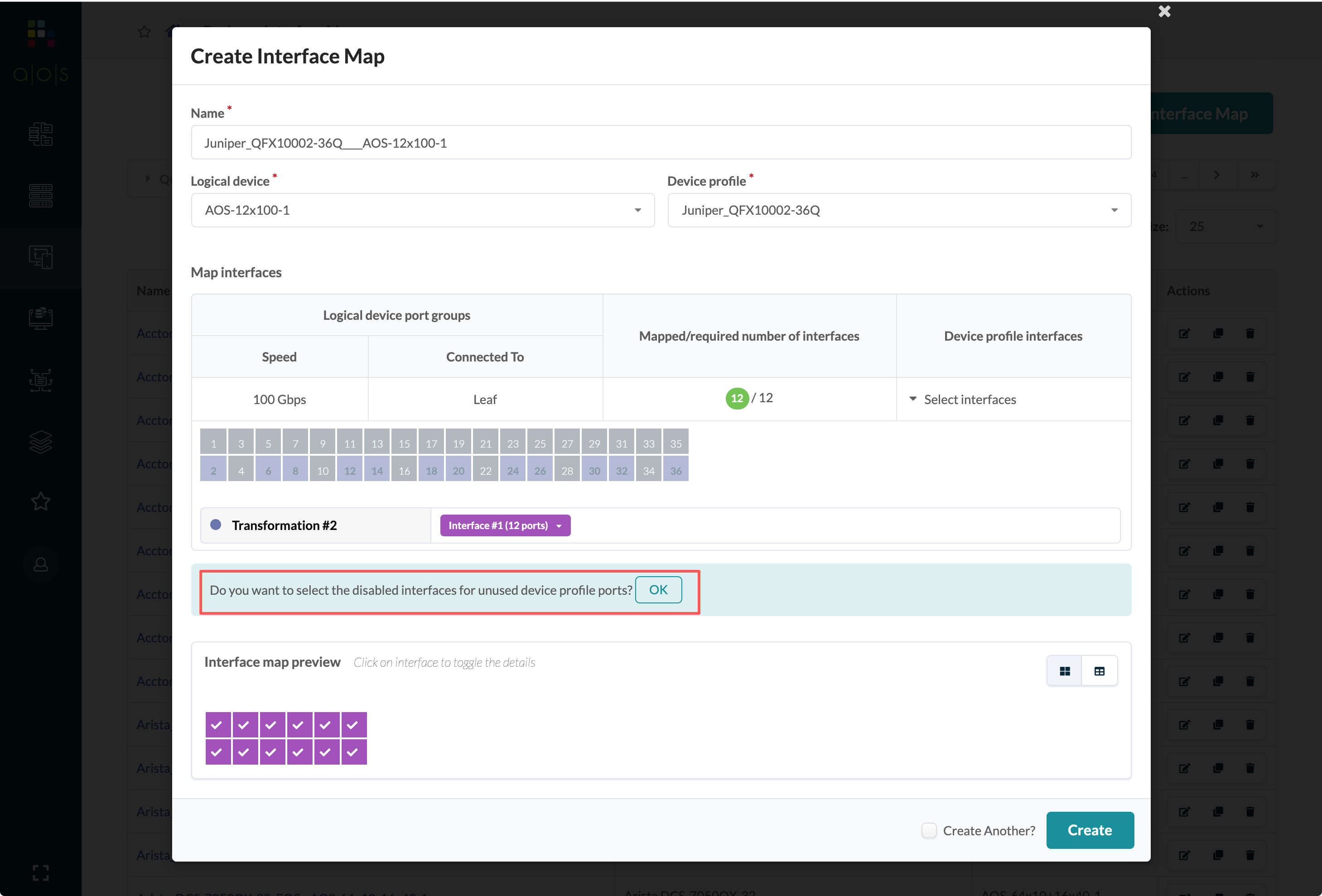Open the Device profile dropdown
Image resolution: width=1322 pixels, height=896 pixels.
[899, 211]
